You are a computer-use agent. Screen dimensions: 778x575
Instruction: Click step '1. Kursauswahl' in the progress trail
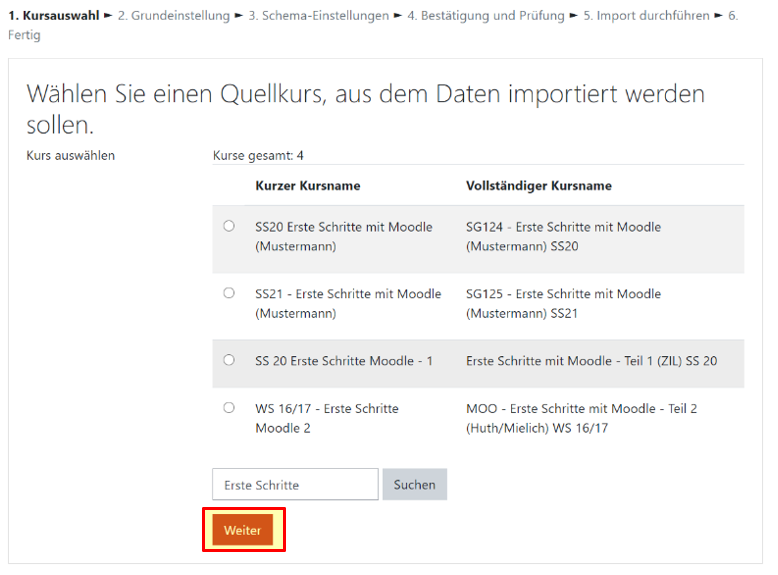click(54, 16)
